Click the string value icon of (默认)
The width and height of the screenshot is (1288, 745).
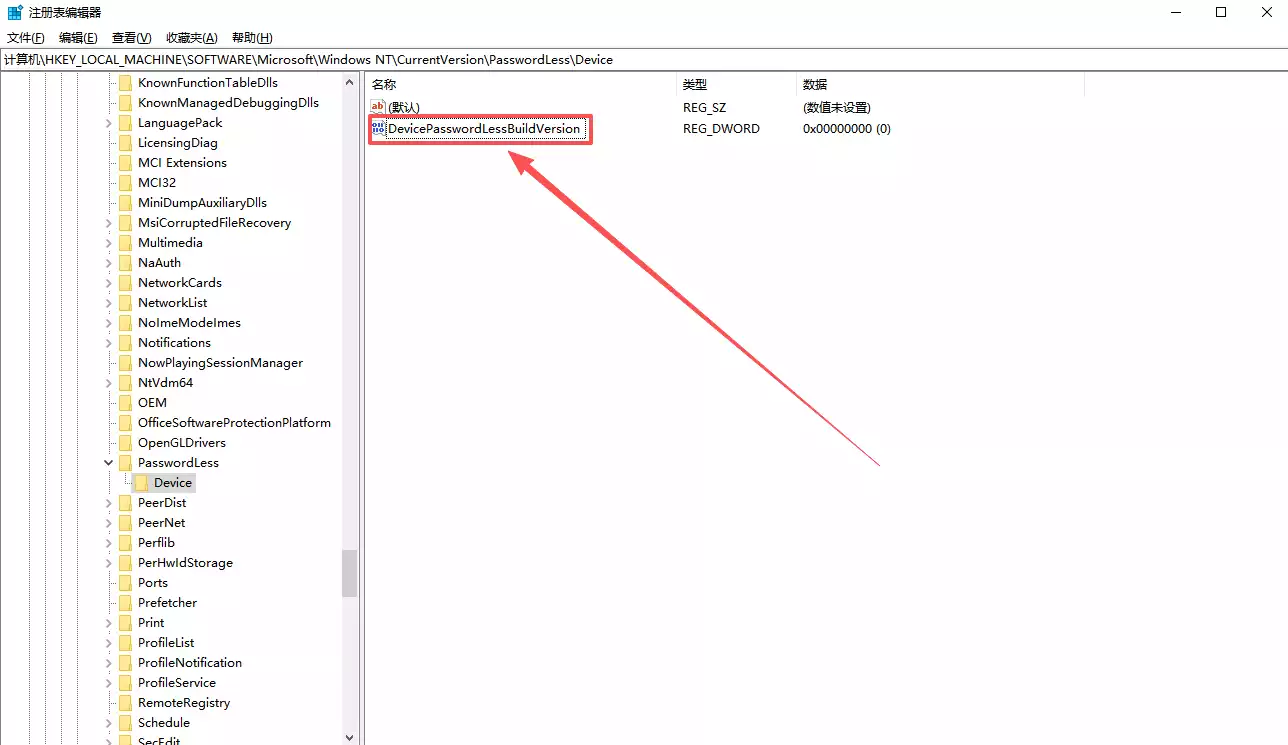[378, 107]
